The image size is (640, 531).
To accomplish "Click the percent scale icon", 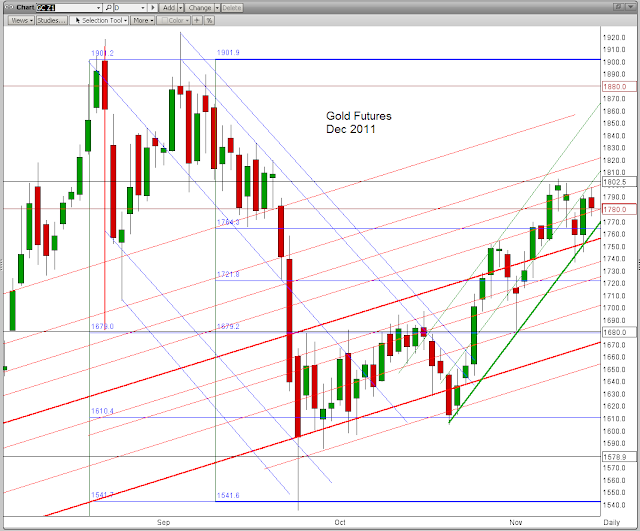I will [209, 20].
